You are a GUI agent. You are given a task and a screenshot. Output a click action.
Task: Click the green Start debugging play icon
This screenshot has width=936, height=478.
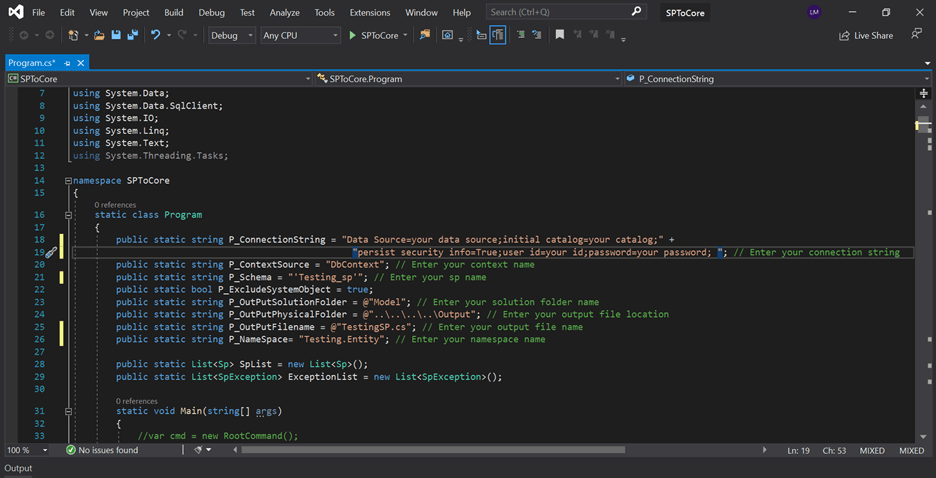(x=352, y=35)
